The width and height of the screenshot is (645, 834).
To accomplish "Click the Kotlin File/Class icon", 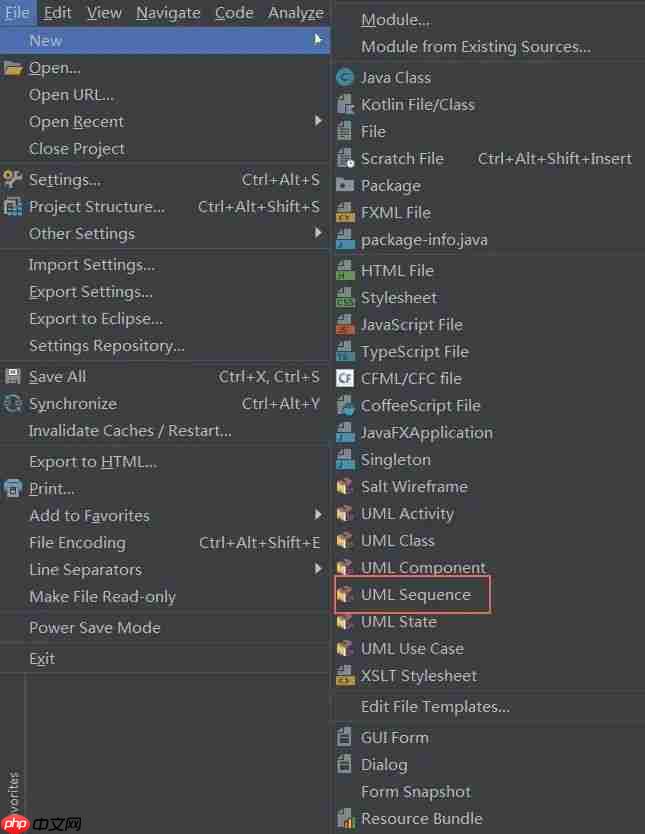I will coord(345,105).
